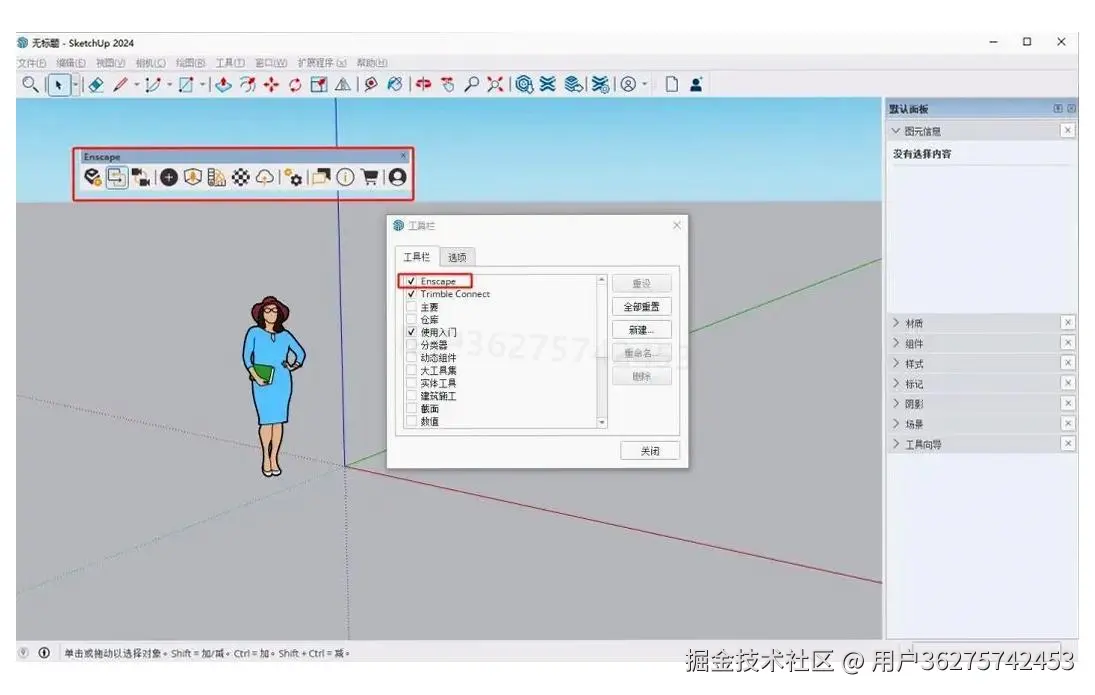Switch to the 选项 tab in toolbar dialog
This screenshot has width=1095, height=695.
(x=458, y=257)
